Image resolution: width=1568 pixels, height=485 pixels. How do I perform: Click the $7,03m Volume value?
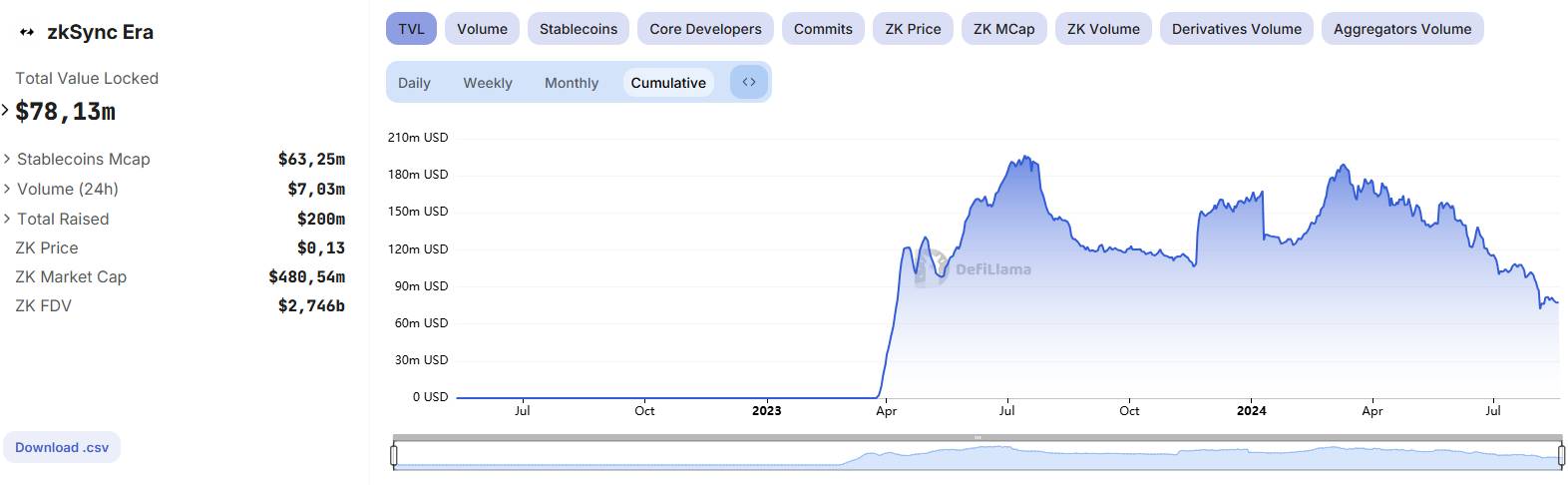(x=316, y=189)
